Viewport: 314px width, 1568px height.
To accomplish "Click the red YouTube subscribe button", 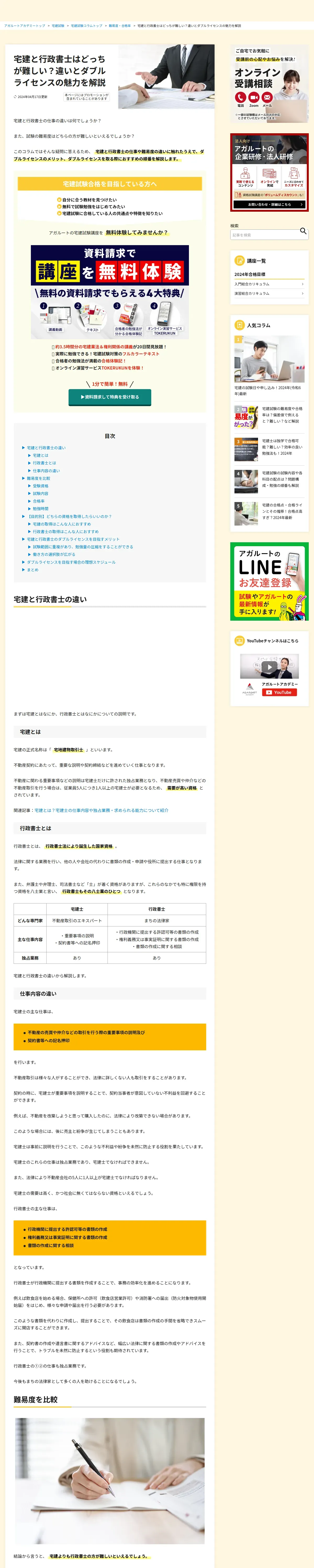I will point(279,692).
